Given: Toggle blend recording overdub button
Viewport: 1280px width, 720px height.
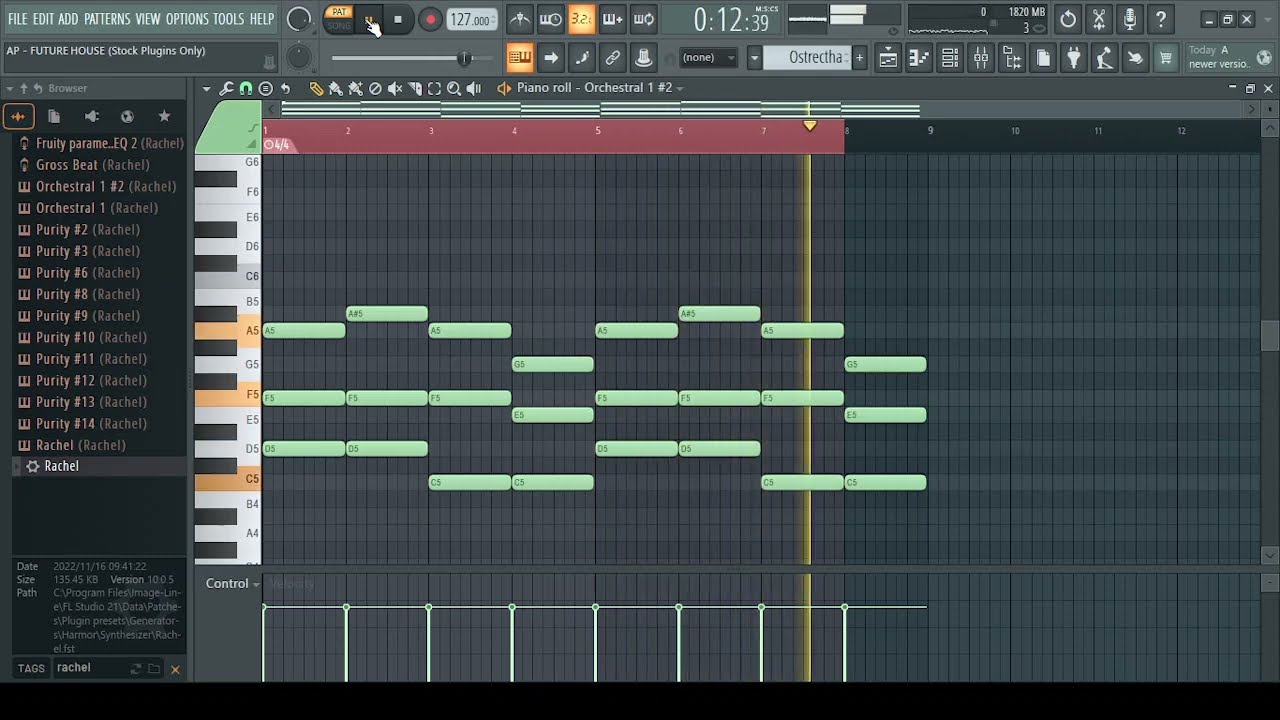Looking at the screenshot, I should pos(613,19).
